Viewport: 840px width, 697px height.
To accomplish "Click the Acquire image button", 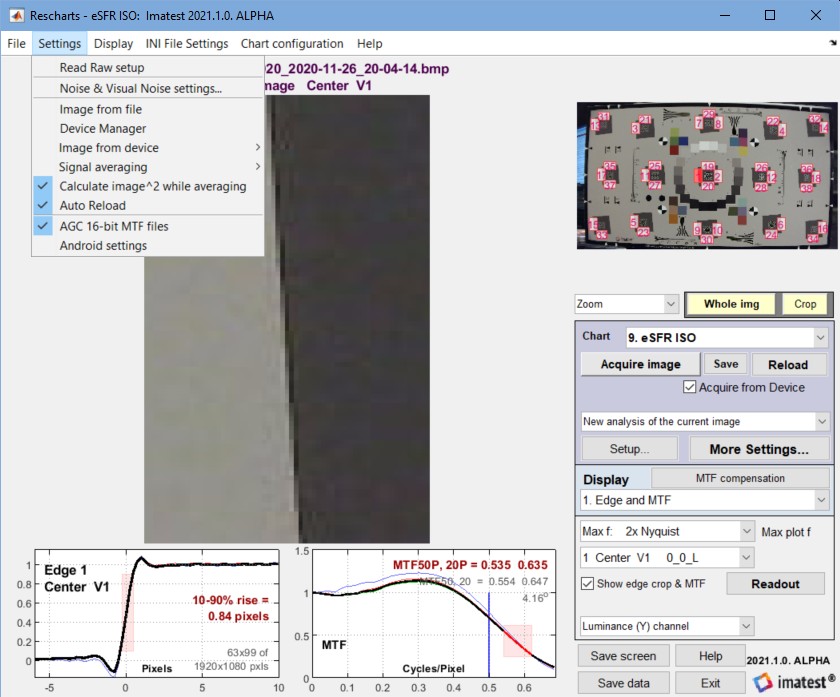I will [x=640, y=364].
